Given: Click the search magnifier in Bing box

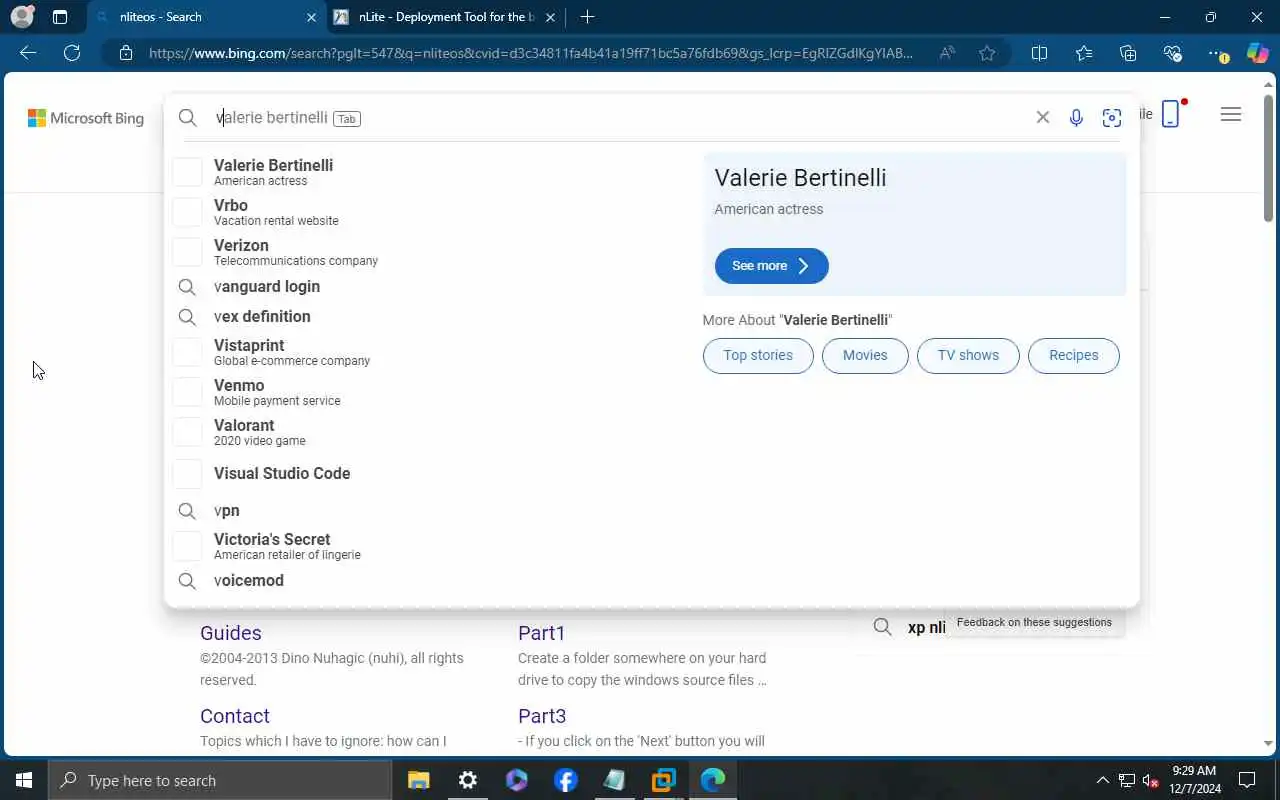Looking at the screenshot, I should (x=187, y=118).
